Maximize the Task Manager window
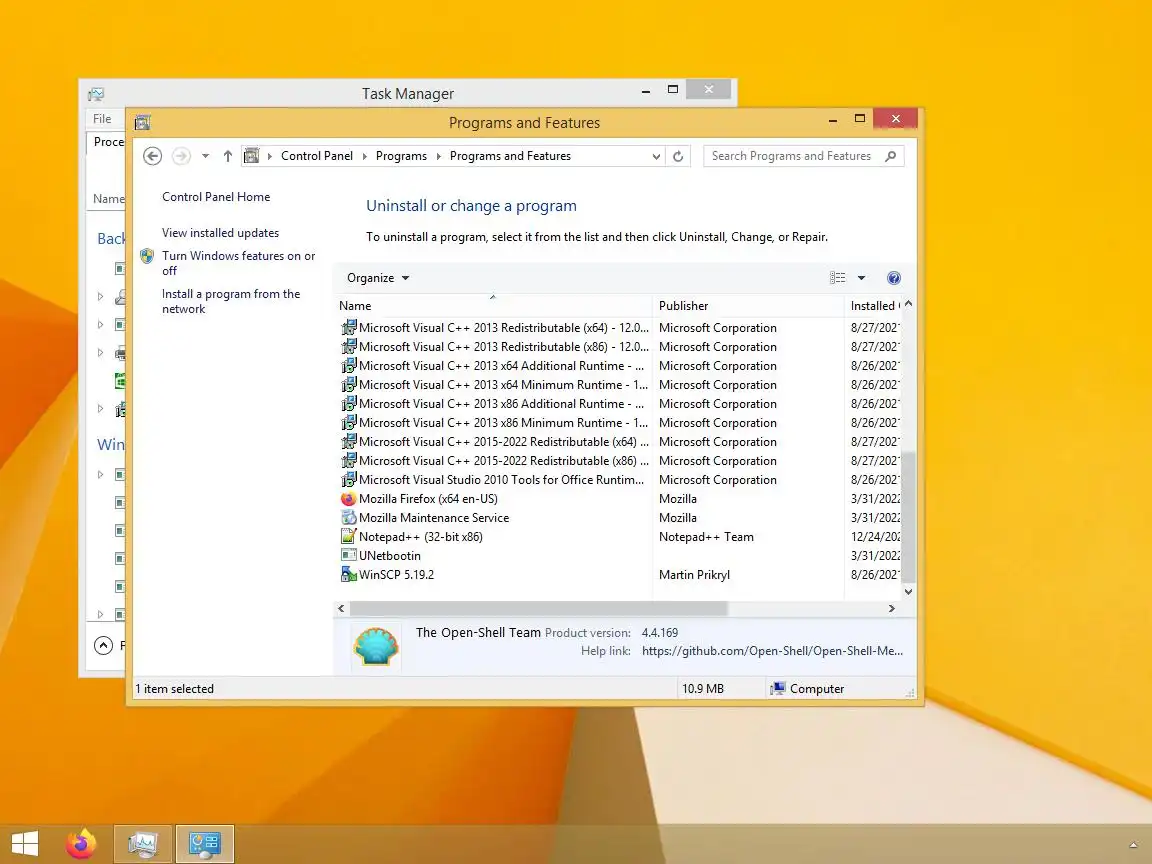 [673, 90]
